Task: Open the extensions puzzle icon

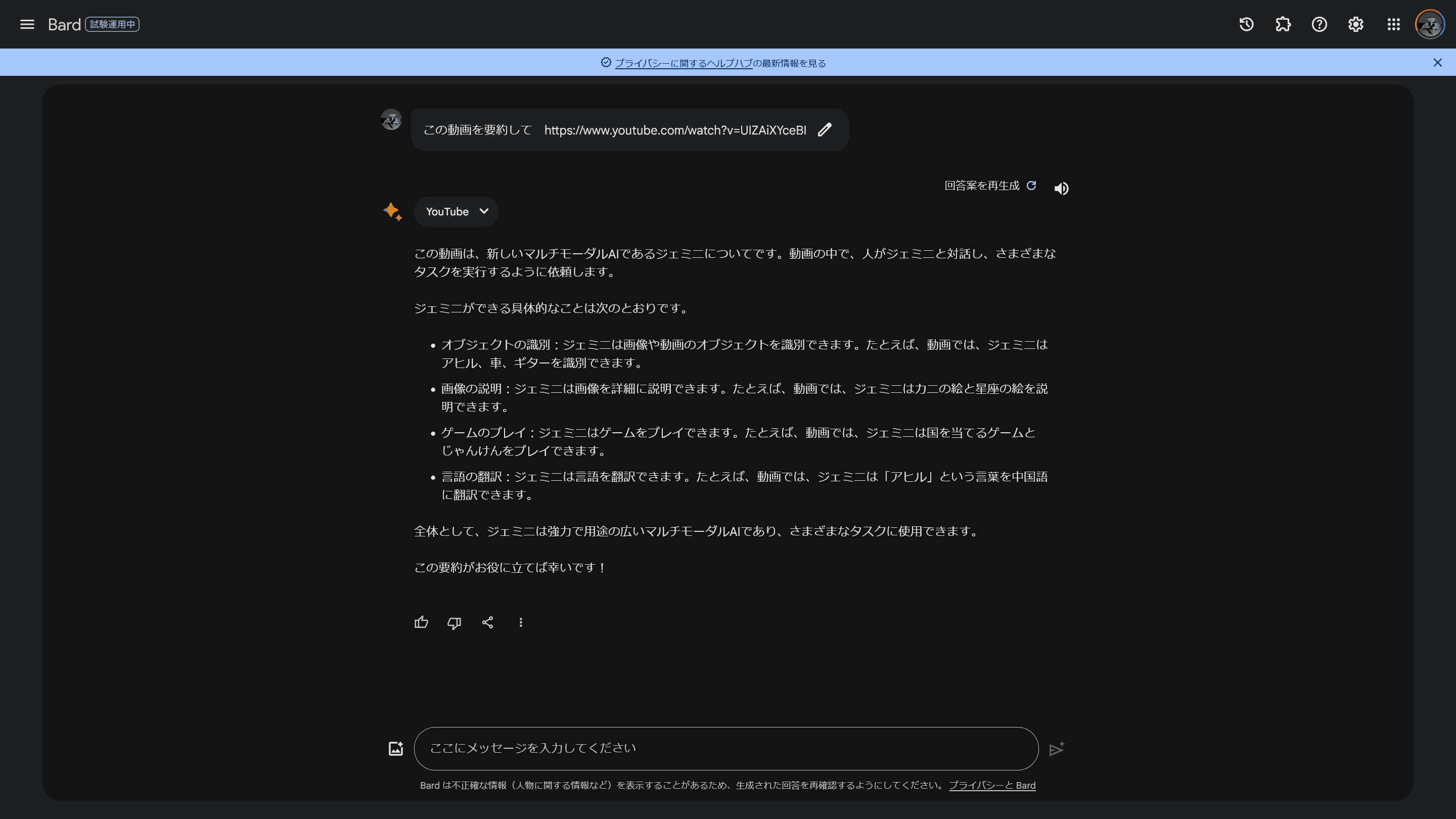Action: (1283, 24)
